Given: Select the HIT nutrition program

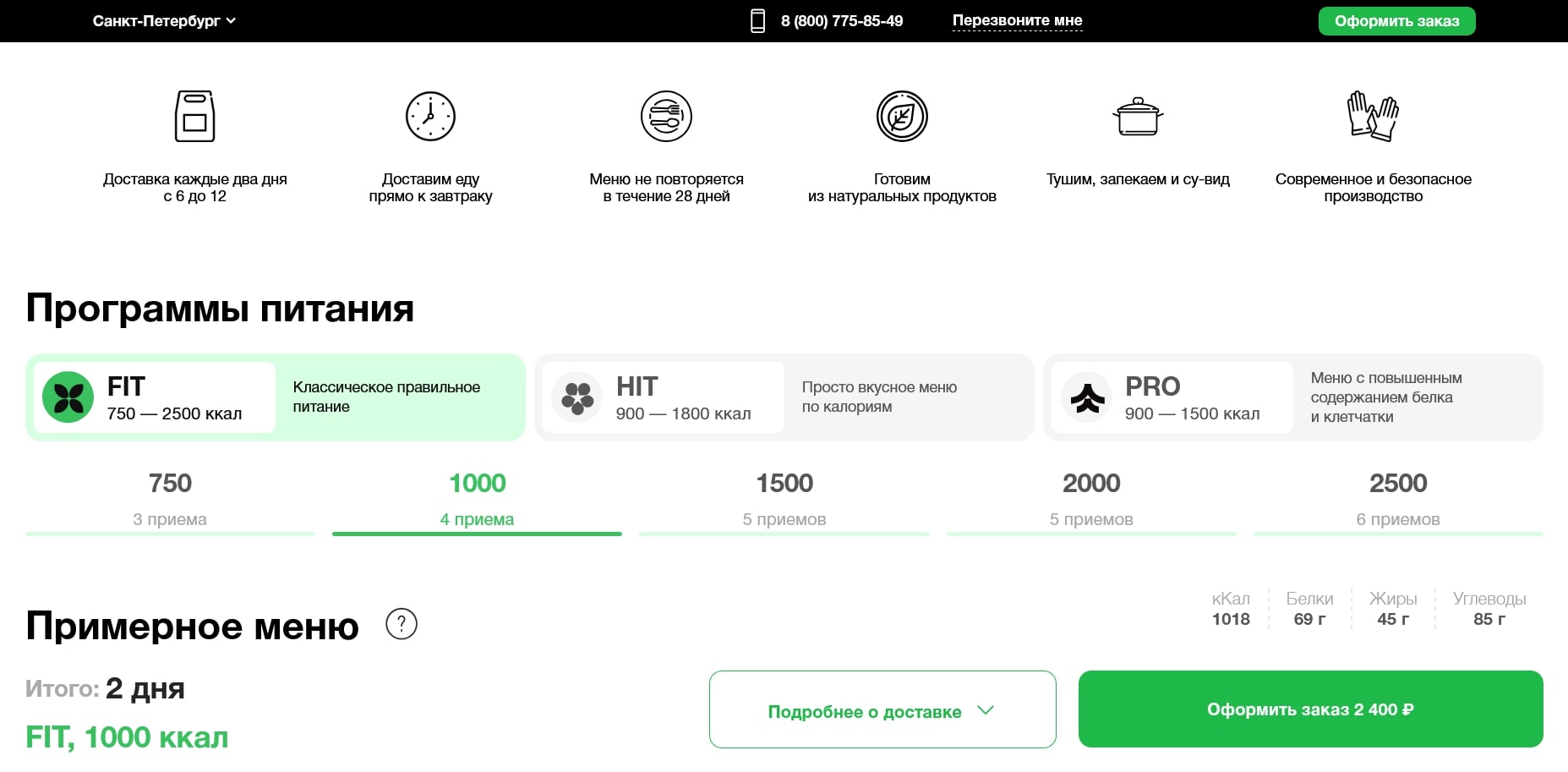Looking at the screenshot, I should point(784,397).
